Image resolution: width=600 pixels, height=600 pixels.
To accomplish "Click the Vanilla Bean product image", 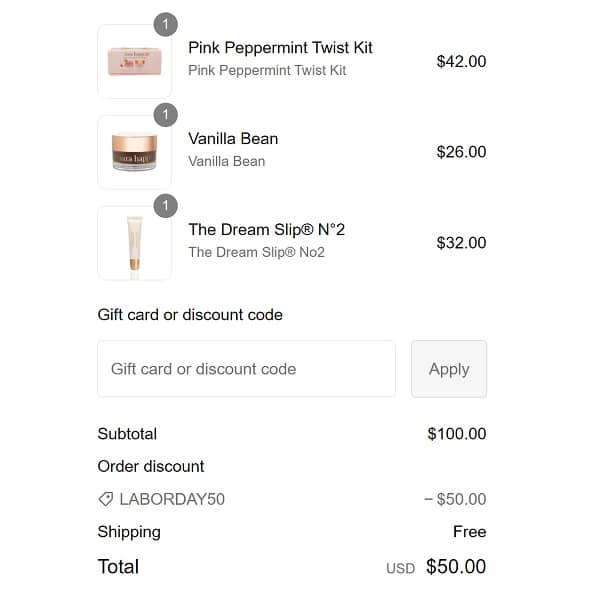I will [135, 152].
